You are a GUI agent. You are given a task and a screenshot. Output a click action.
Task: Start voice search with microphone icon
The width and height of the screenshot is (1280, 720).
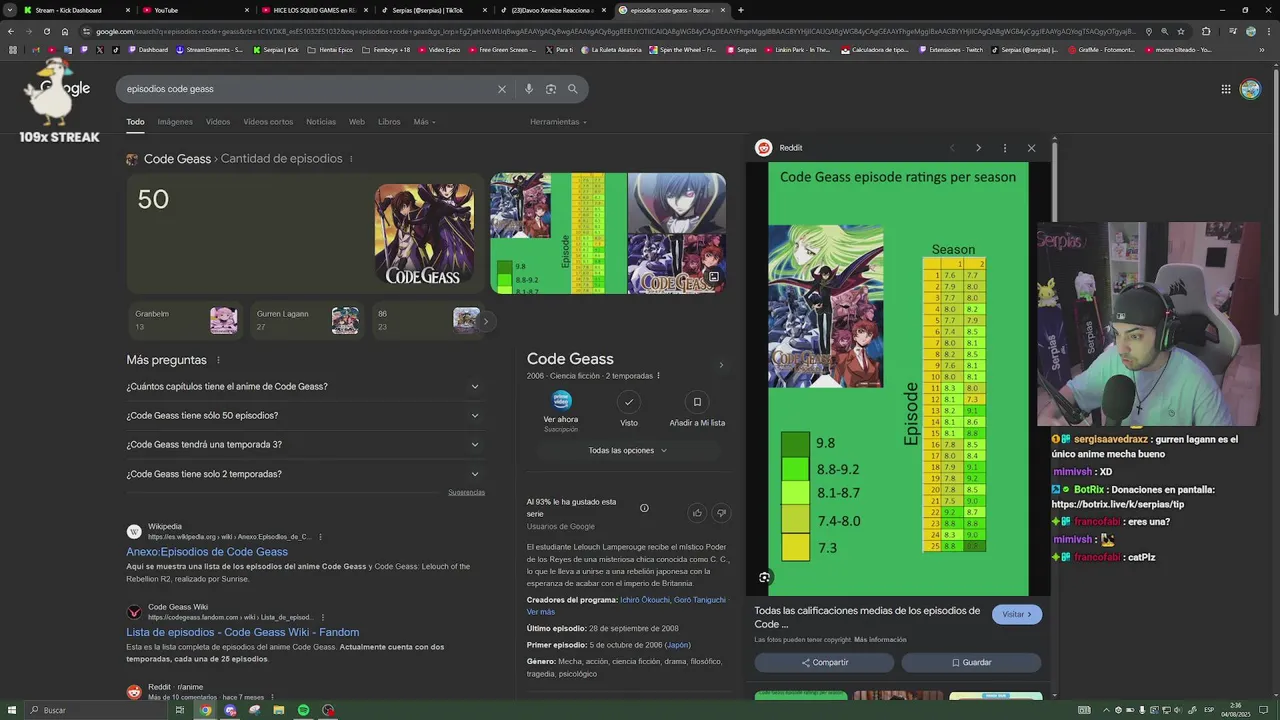click(x=529, y=89)
